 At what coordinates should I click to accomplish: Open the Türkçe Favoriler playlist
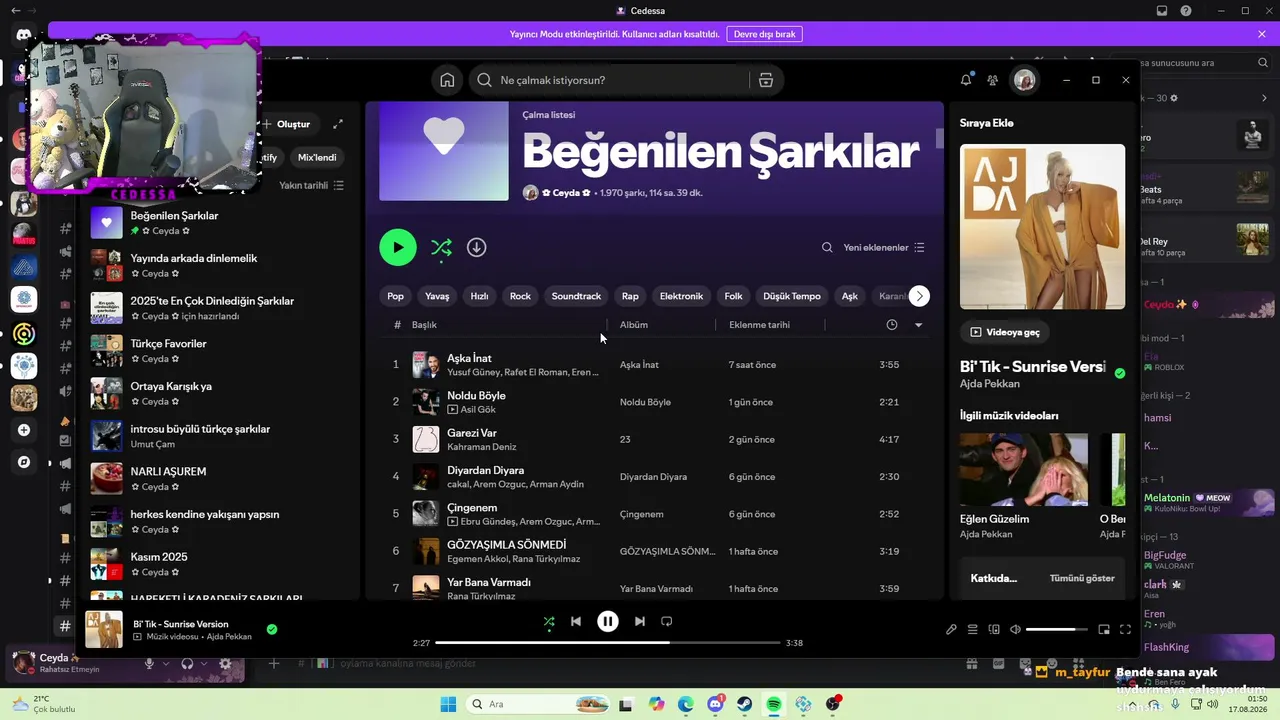(x=220, y=350)
